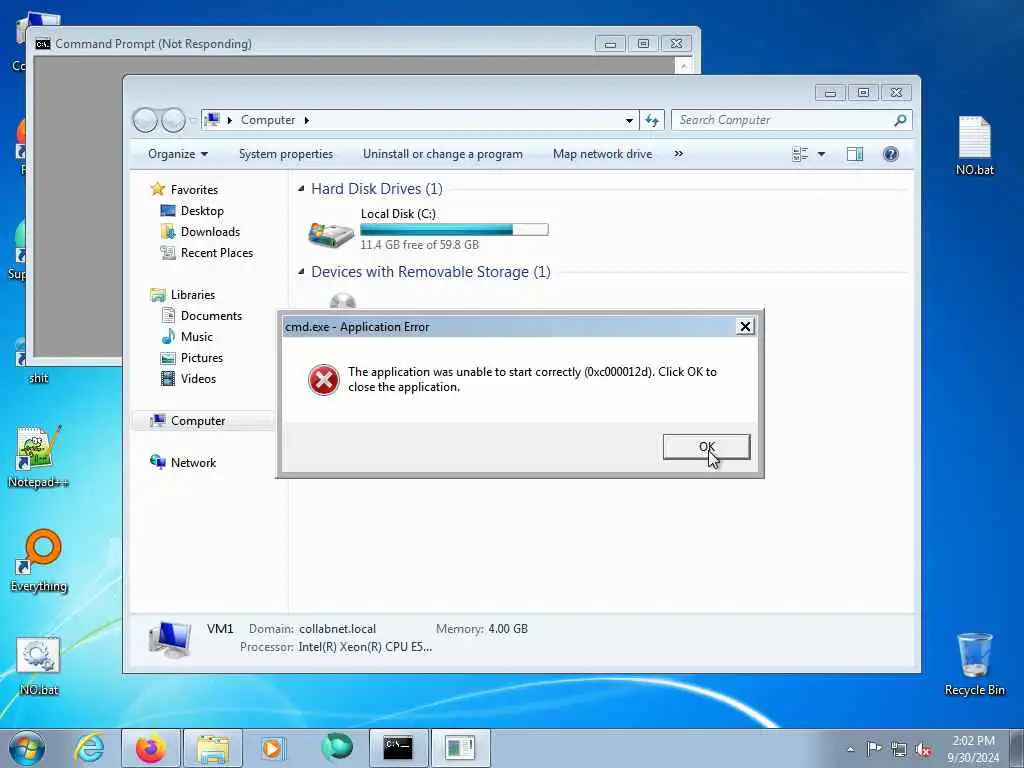Select Favorites in the navigation pane
This screenshot has height=768, width=1024.
pyautogui.click(x=194, y=189)
